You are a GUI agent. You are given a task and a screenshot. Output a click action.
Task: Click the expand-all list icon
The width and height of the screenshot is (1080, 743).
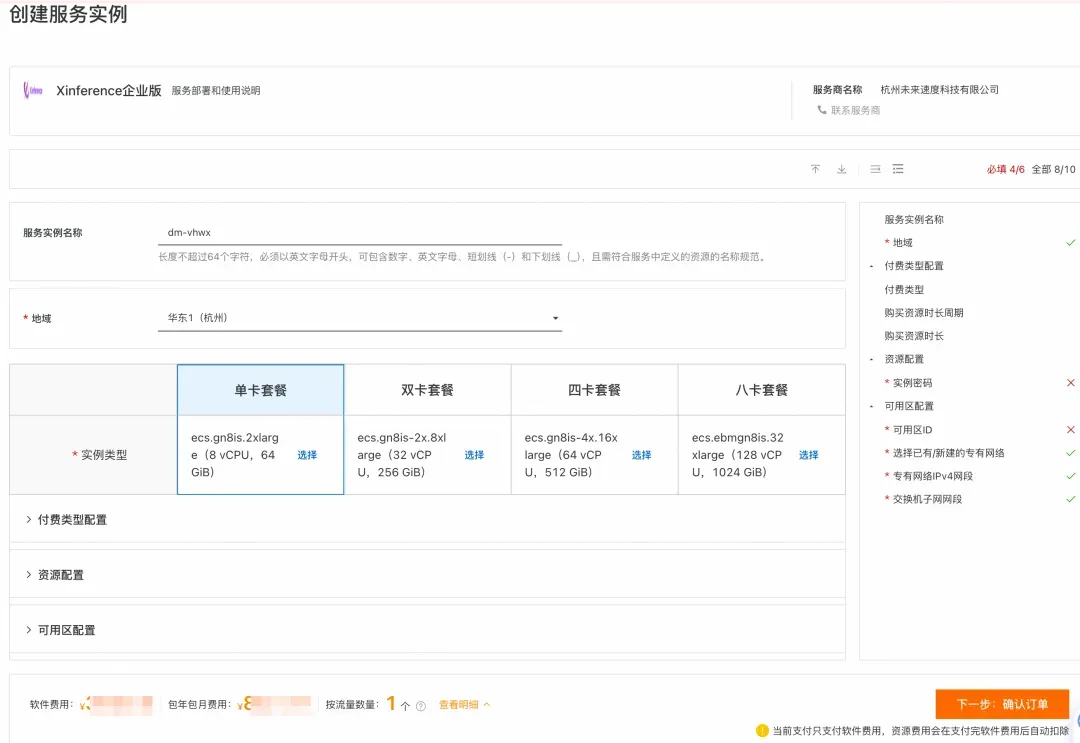click(897, 169)
